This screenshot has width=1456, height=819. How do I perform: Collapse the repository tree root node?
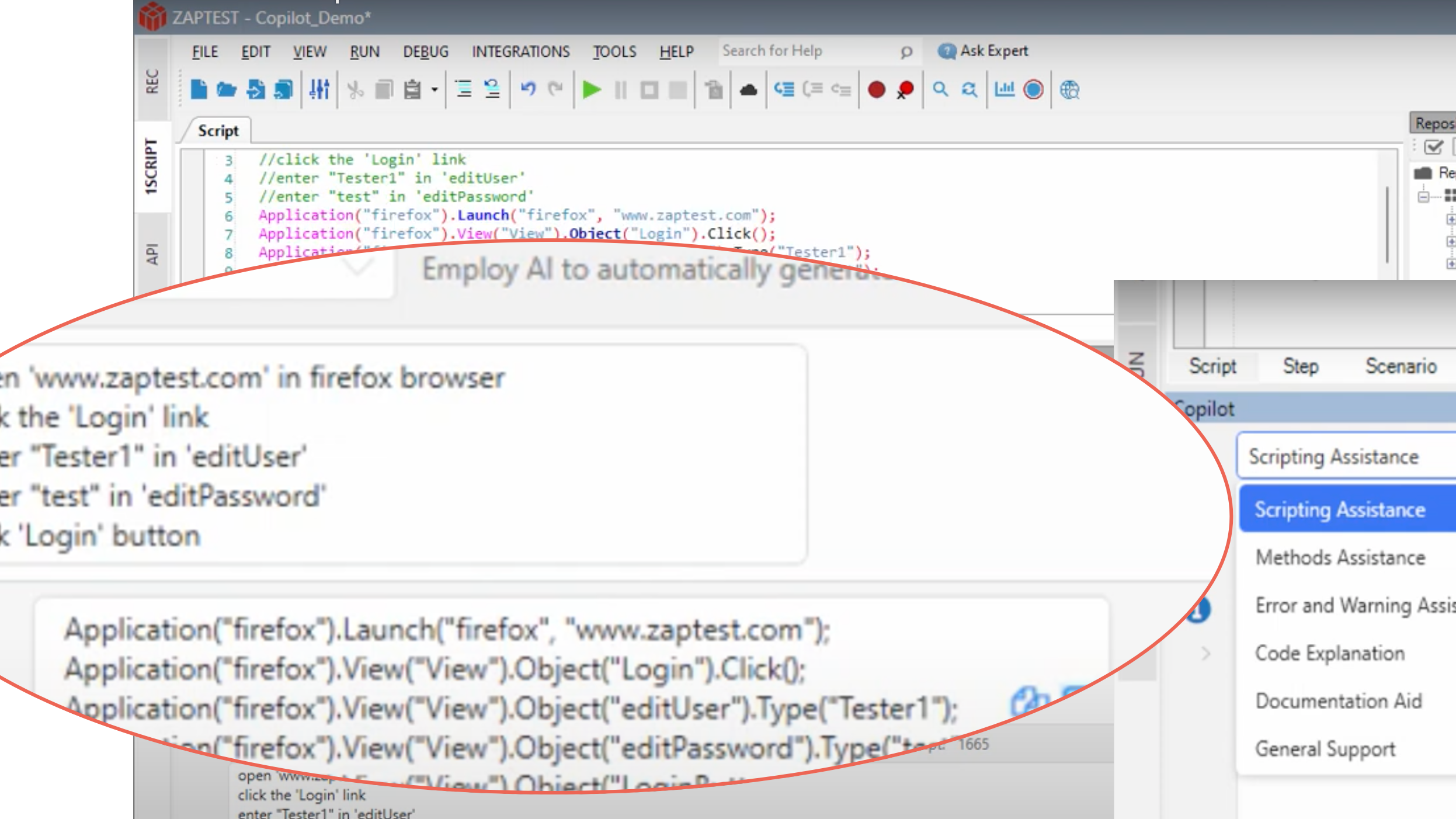click(x=1424, y=196)
